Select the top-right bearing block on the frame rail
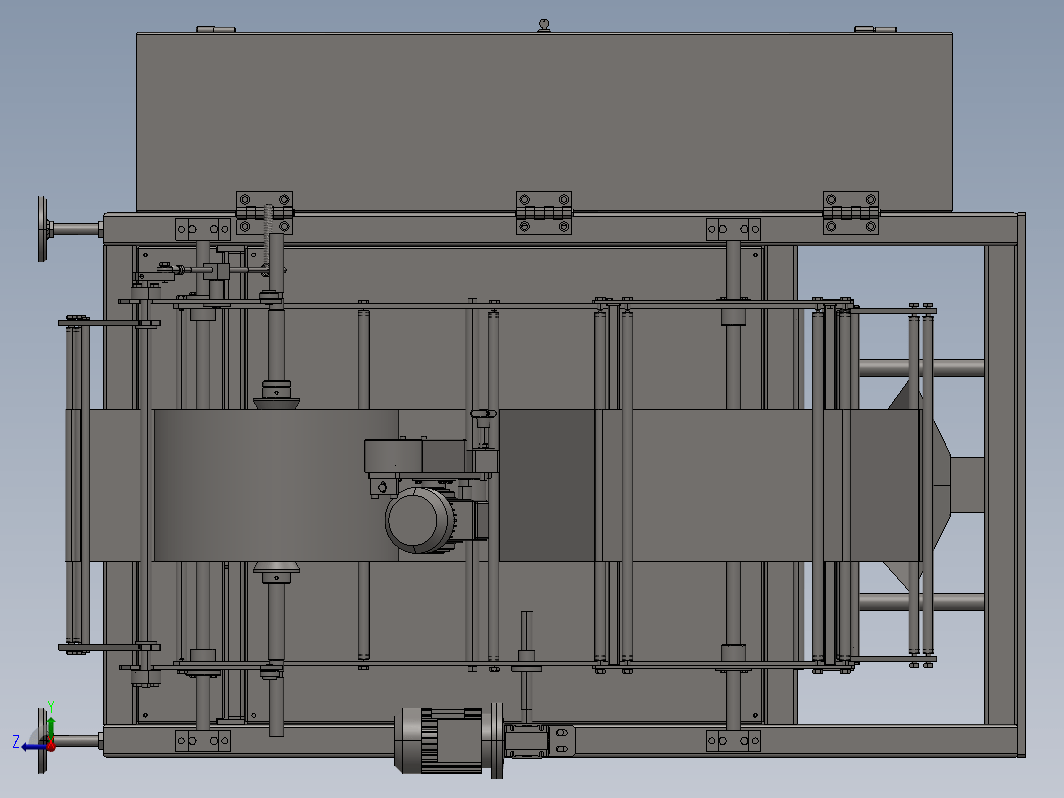Screen dimensions: 1064x798 [x=734, y=229]
